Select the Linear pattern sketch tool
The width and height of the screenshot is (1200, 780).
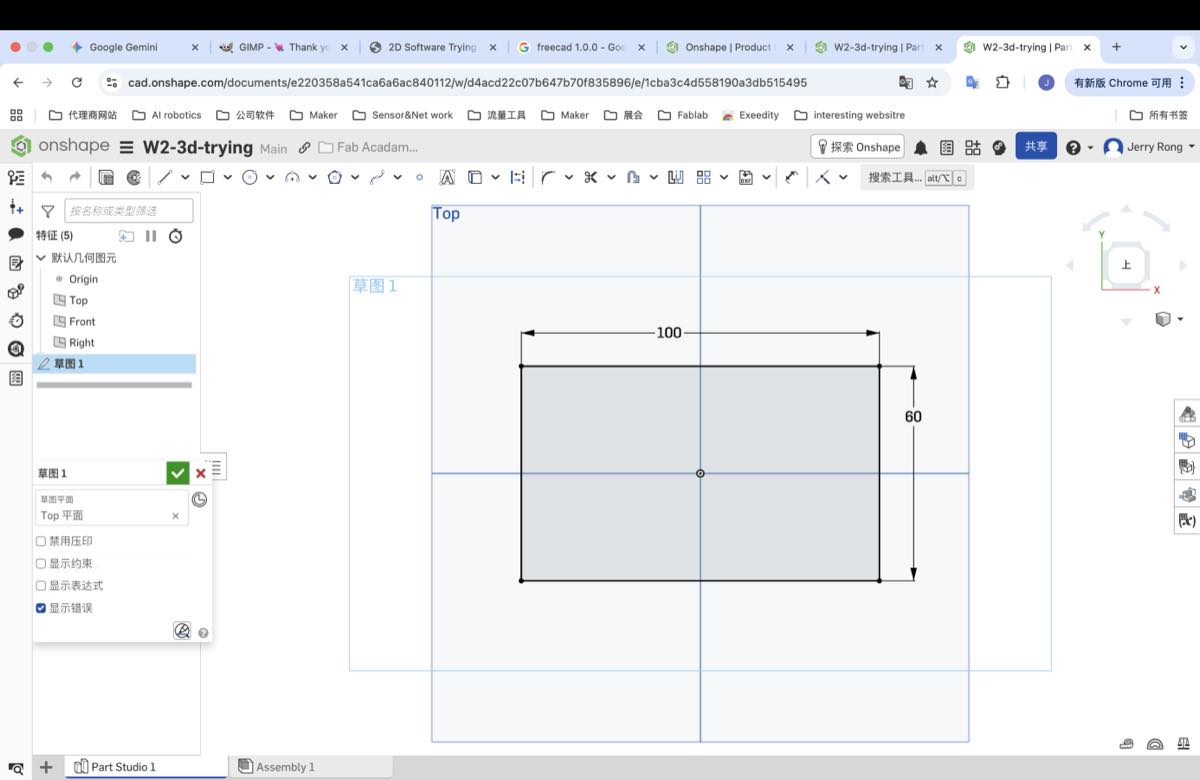(704, 177)
